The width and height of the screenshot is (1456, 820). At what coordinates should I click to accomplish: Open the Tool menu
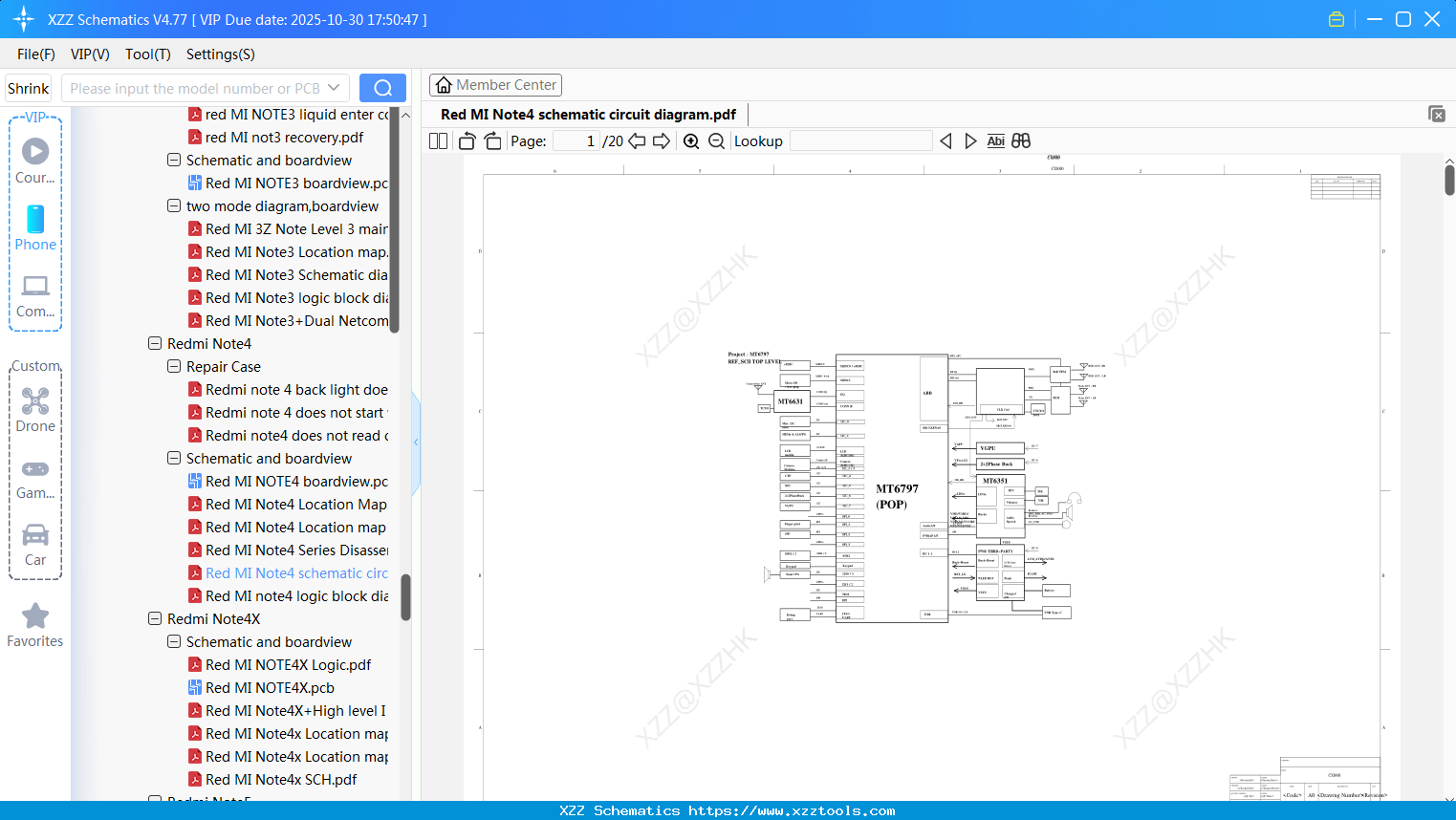pos(147,54)
